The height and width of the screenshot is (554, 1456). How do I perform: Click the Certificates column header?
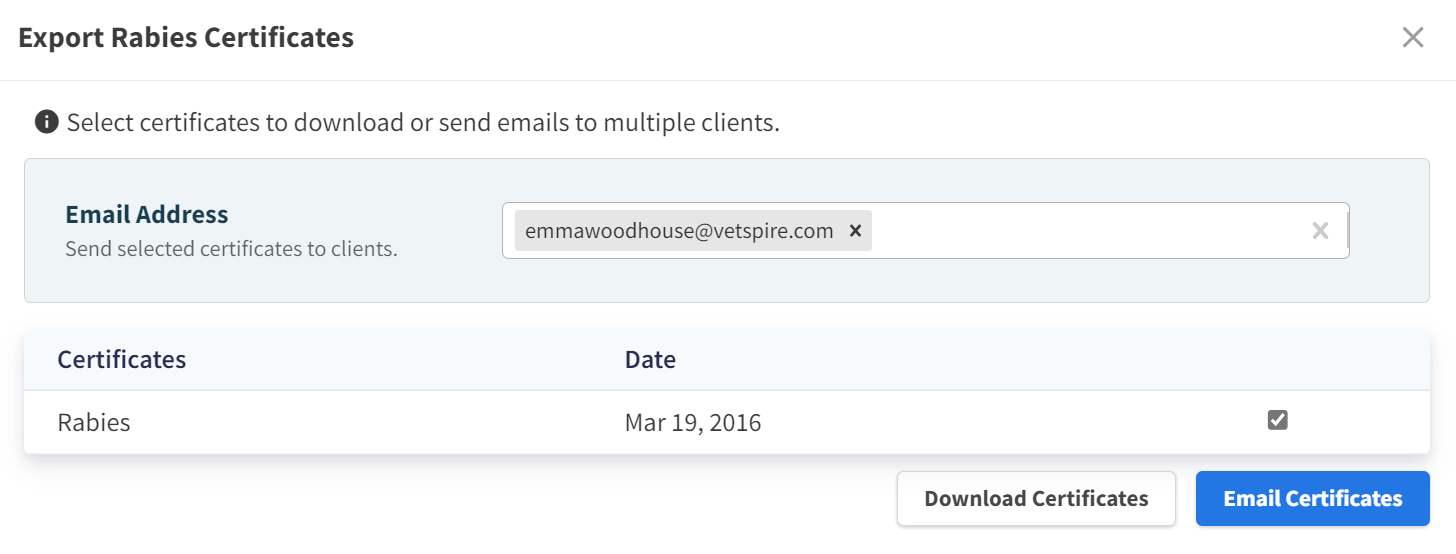click(x=122, y=359)
